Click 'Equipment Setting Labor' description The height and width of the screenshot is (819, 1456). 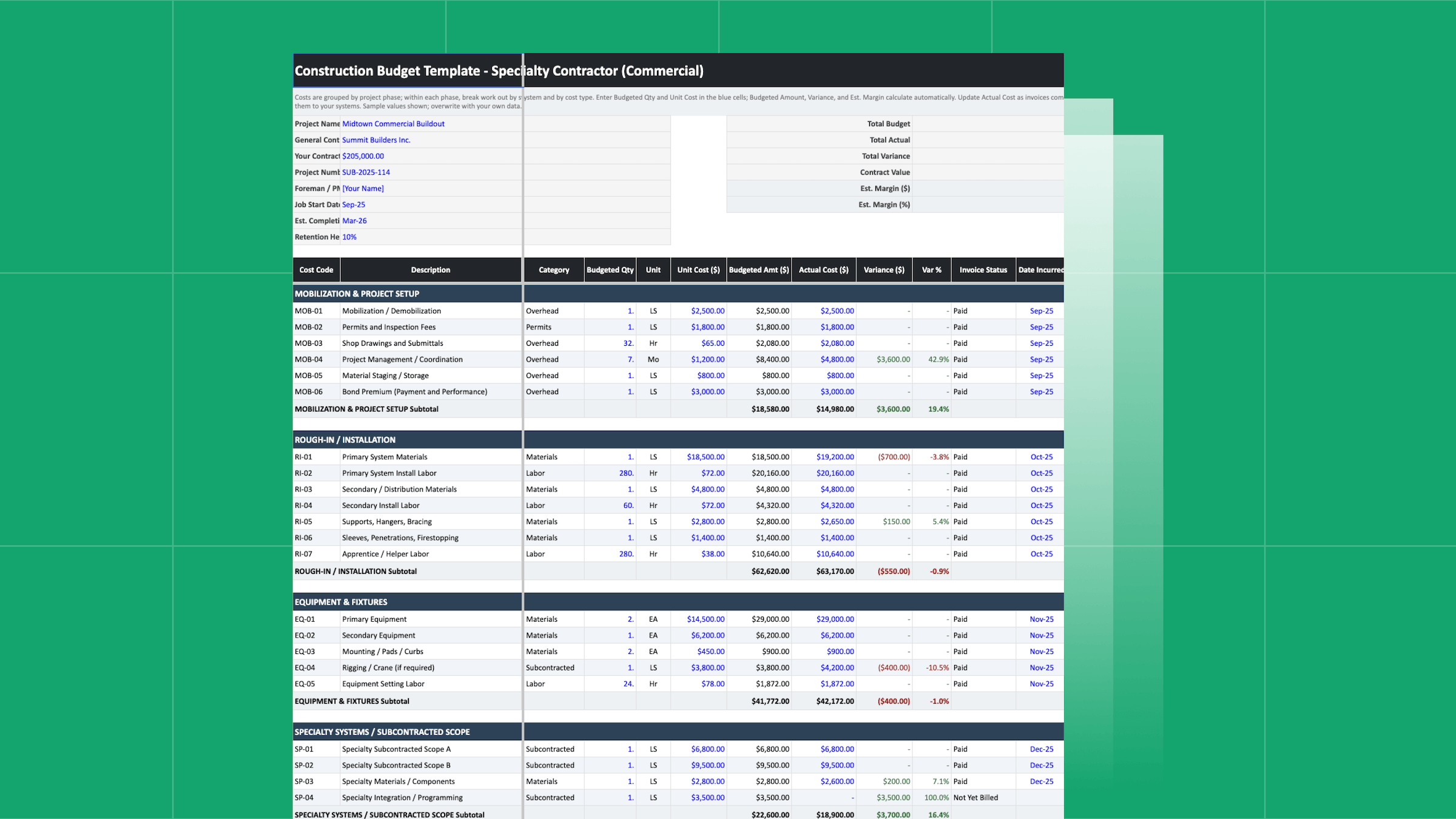[383, 684]
